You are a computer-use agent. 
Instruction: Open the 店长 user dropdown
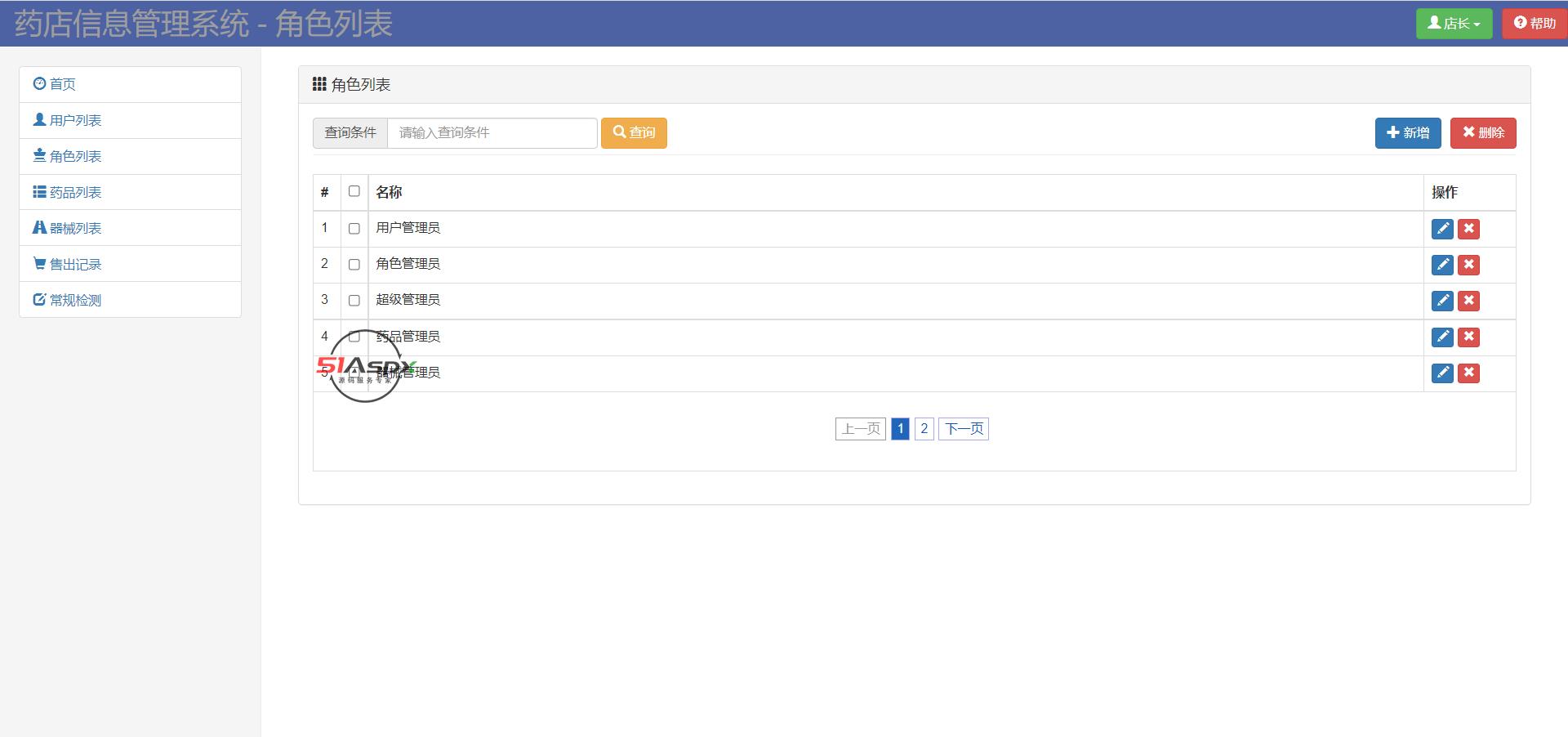(1454, 24)
